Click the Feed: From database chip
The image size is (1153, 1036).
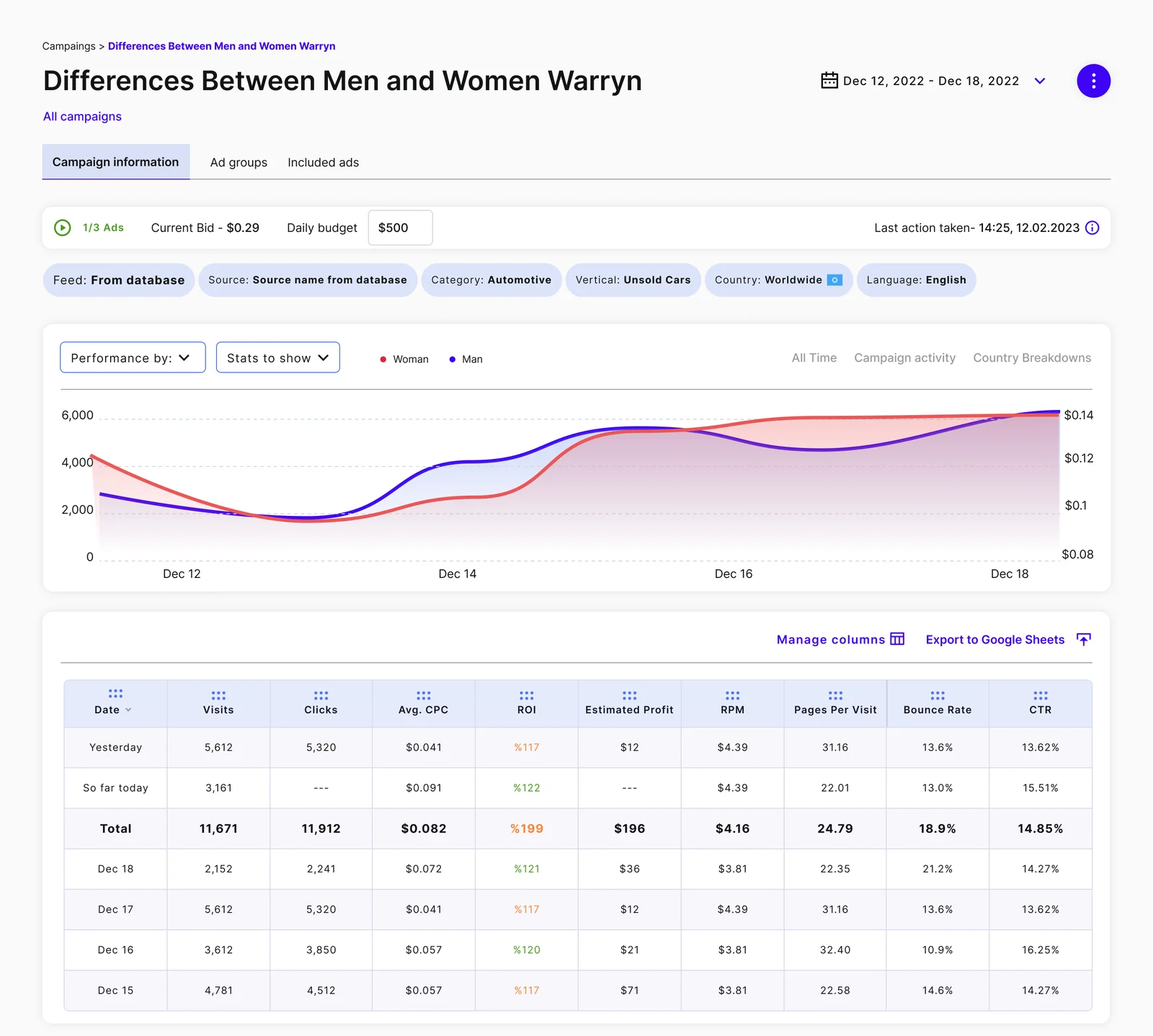tap(119, 280)
